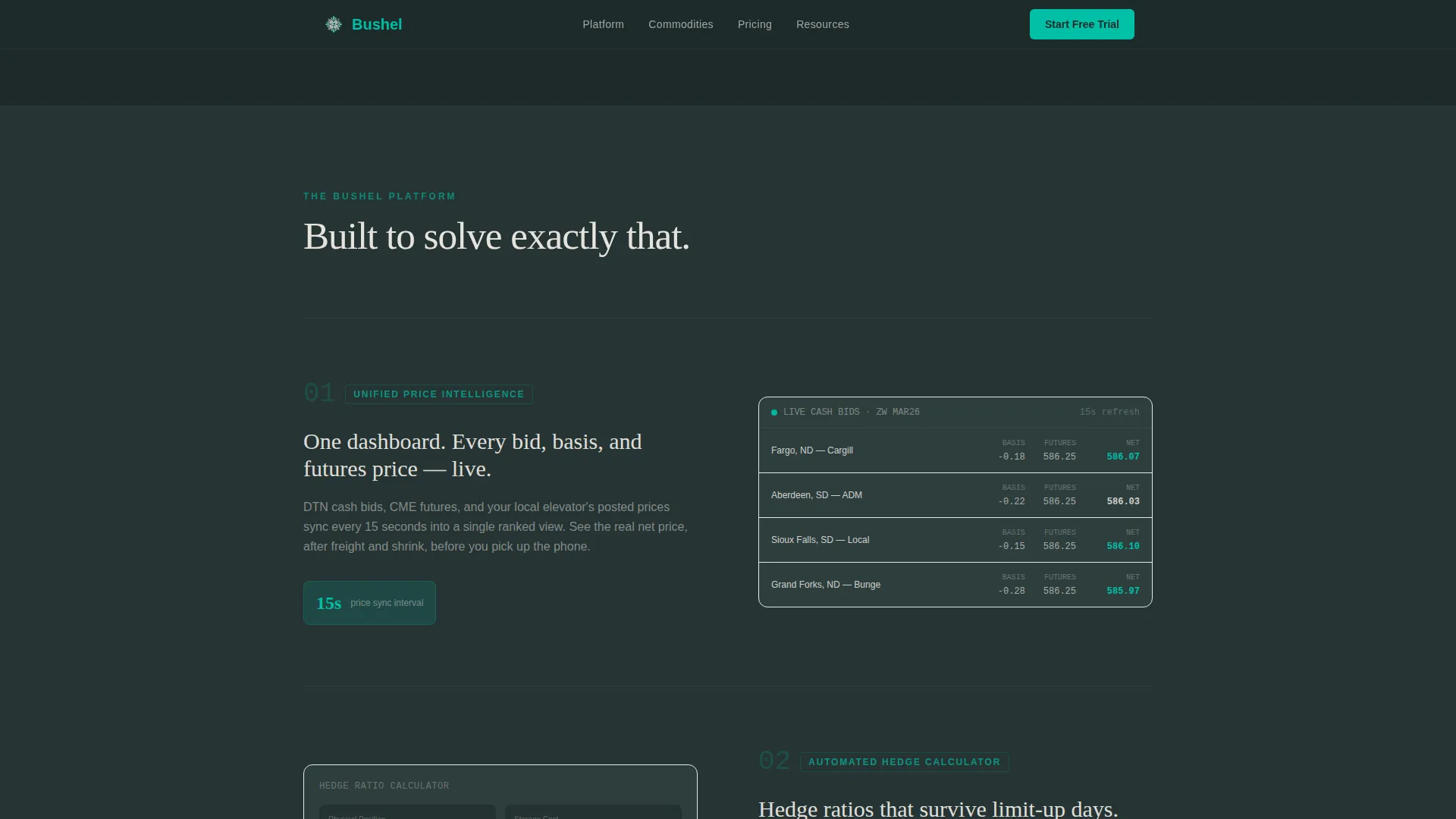Click Aberdeen basis value -0.22
The image size is (1456, 819).
pyautogui.click(x=1012, y=501)
